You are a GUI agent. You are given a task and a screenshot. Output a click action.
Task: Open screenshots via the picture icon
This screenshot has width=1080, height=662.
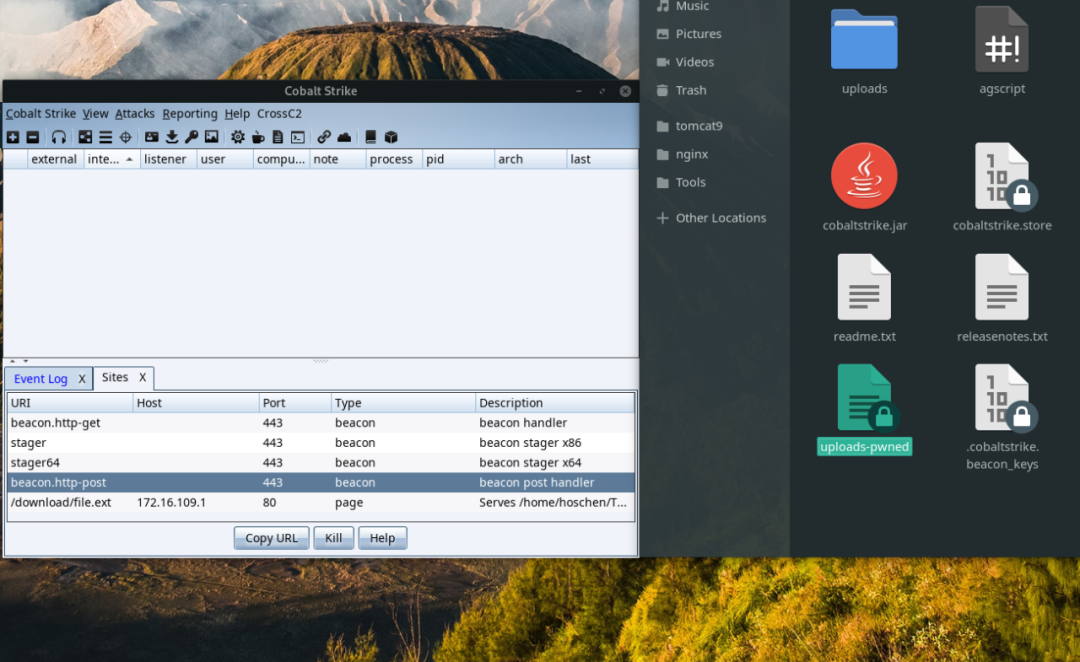[211, 137]
